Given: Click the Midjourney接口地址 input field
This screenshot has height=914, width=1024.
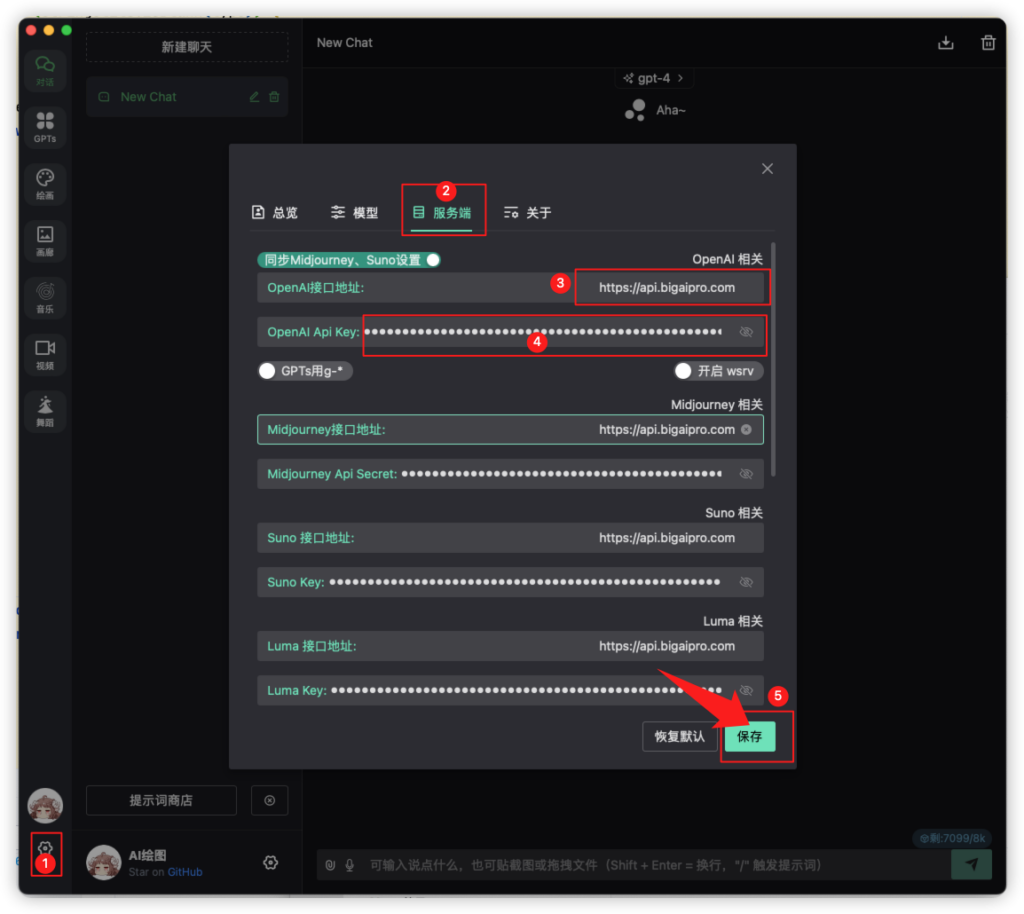Looking at the screenshot, I should (x=510, y=430).
